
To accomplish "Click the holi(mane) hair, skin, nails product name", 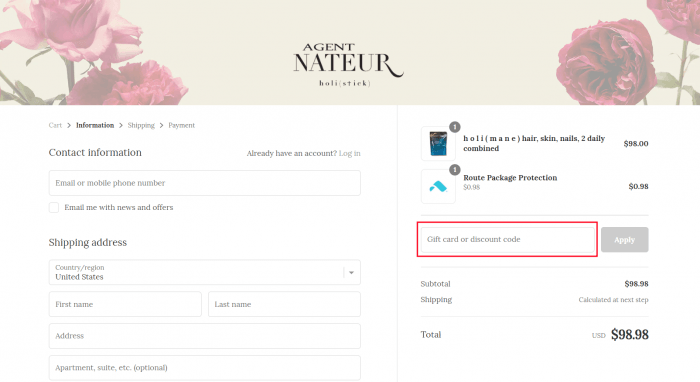I will click(534, 143).
